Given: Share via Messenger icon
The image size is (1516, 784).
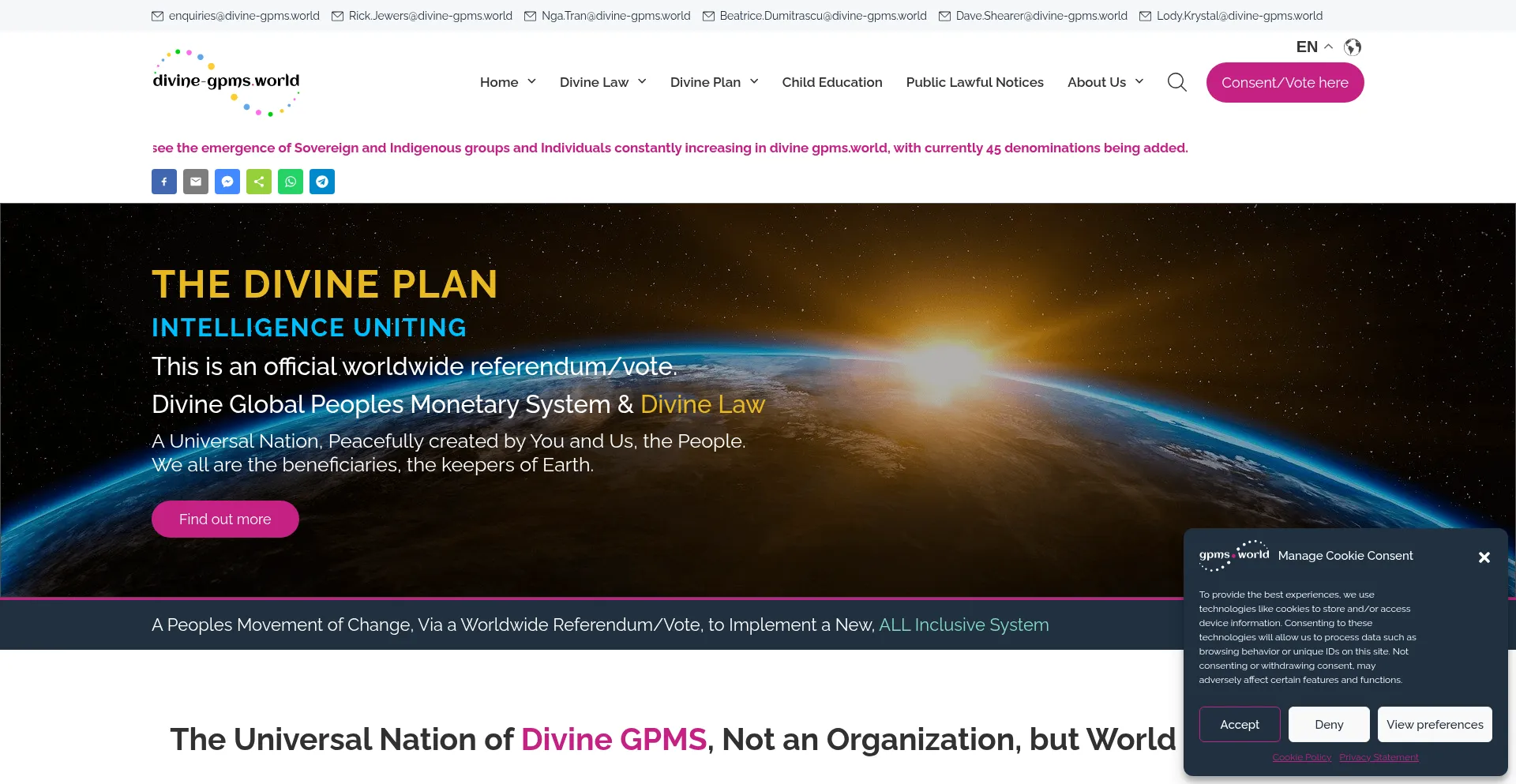Looking at the screenshot, I should point(227,182).
